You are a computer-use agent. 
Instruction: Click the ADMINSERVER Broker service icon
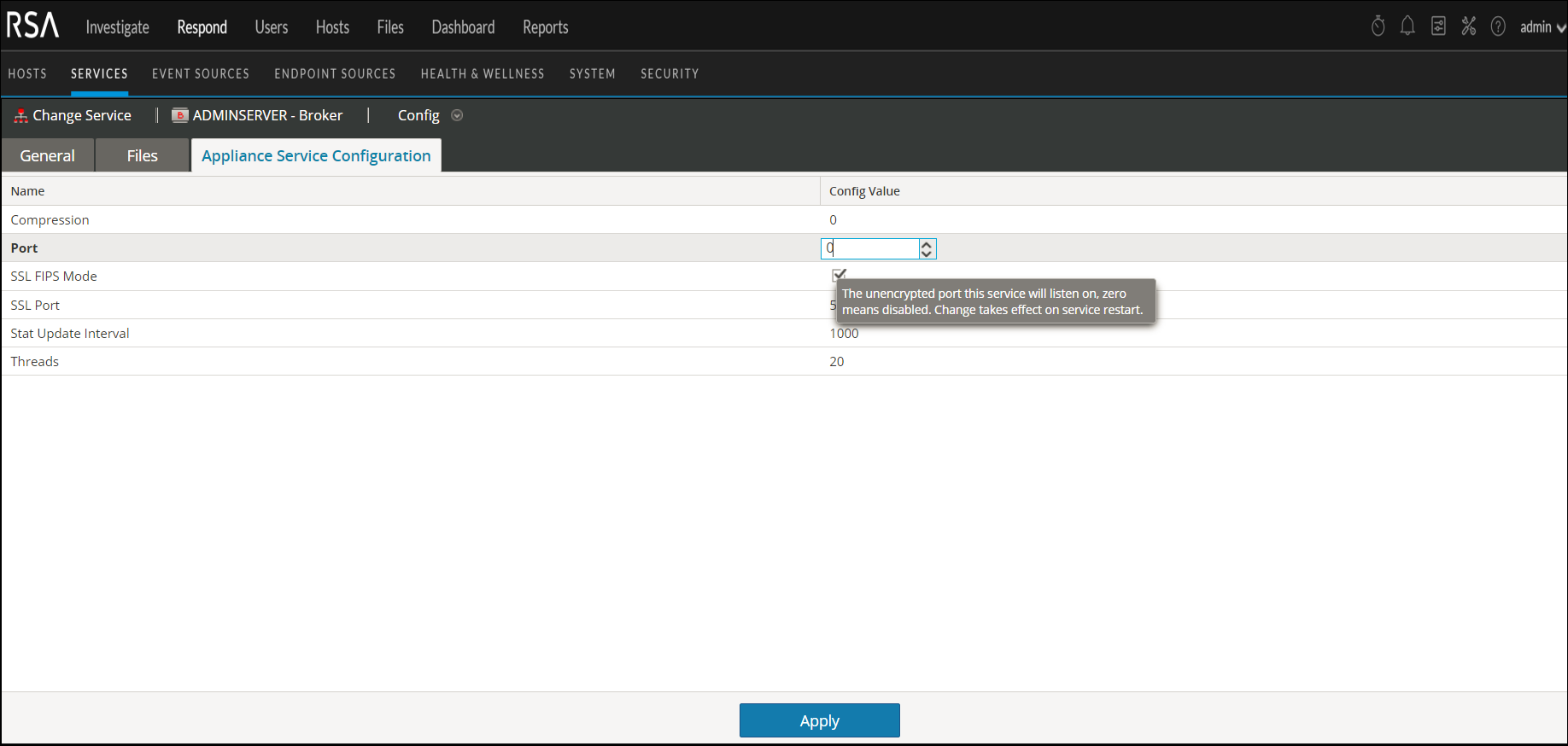(x=179, y=116)
